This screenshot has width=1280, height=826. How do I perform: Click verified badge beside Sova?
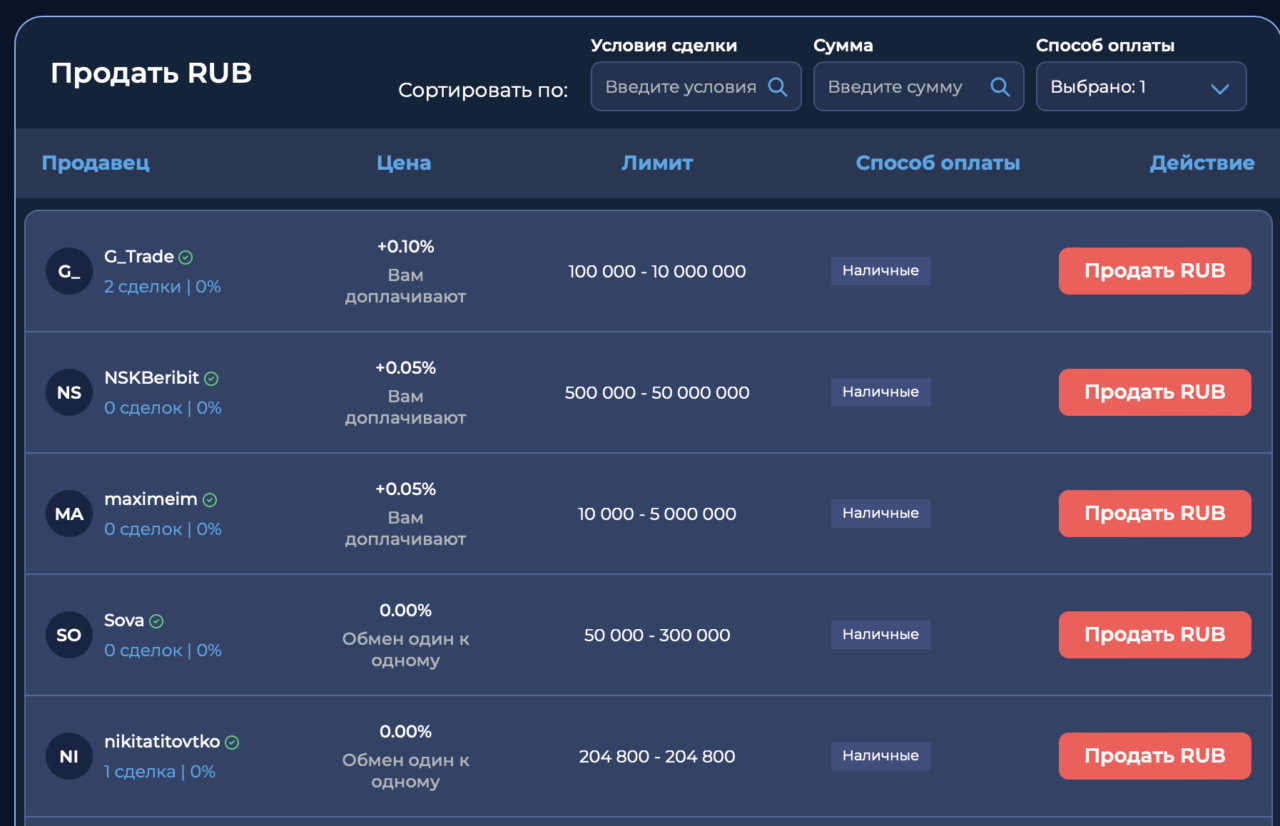click(x=156, y=621)
